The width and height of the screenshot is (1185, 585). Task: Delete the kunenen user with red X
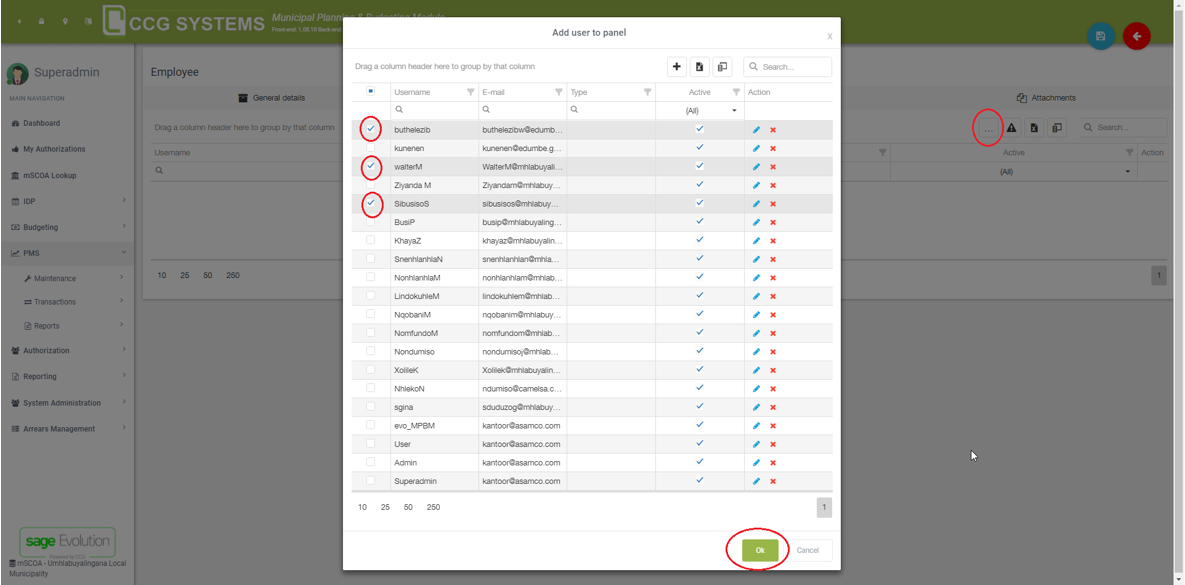point(773,149)
